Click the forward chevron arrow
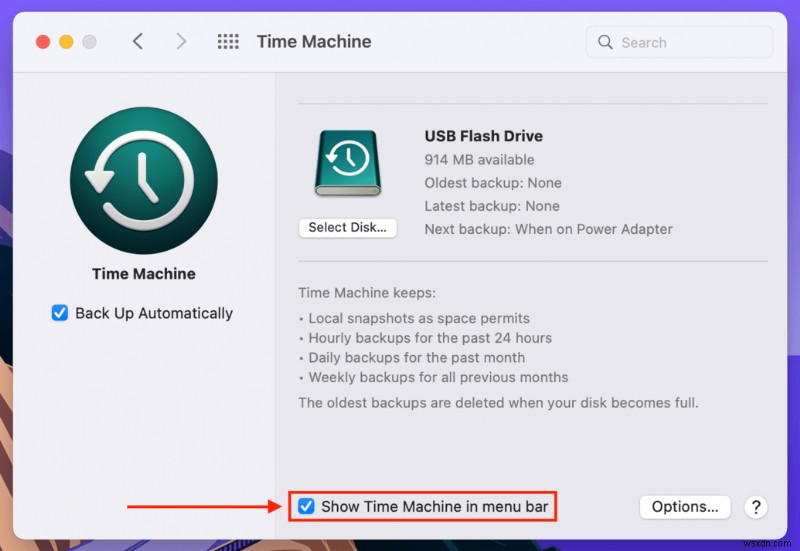Screen dimensions: 800x551 click(181, 42)
